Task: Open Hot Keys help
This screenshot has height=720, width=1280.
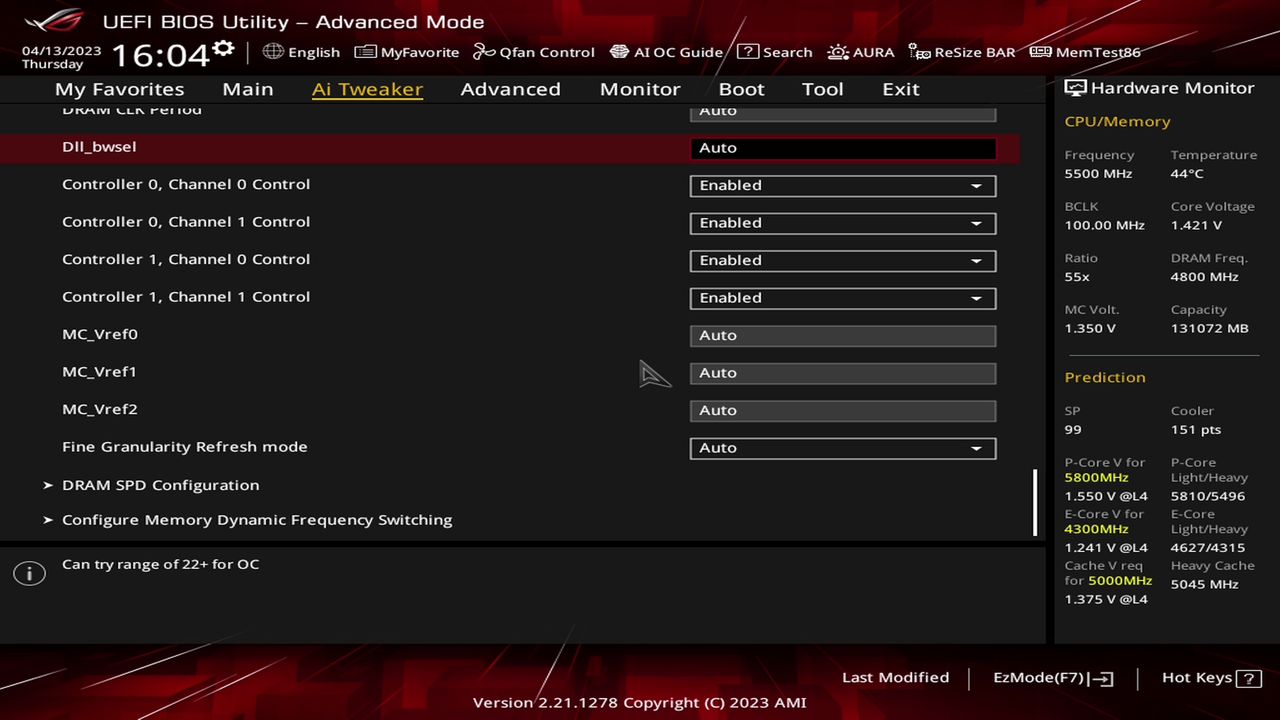Action: (1211, 678)
